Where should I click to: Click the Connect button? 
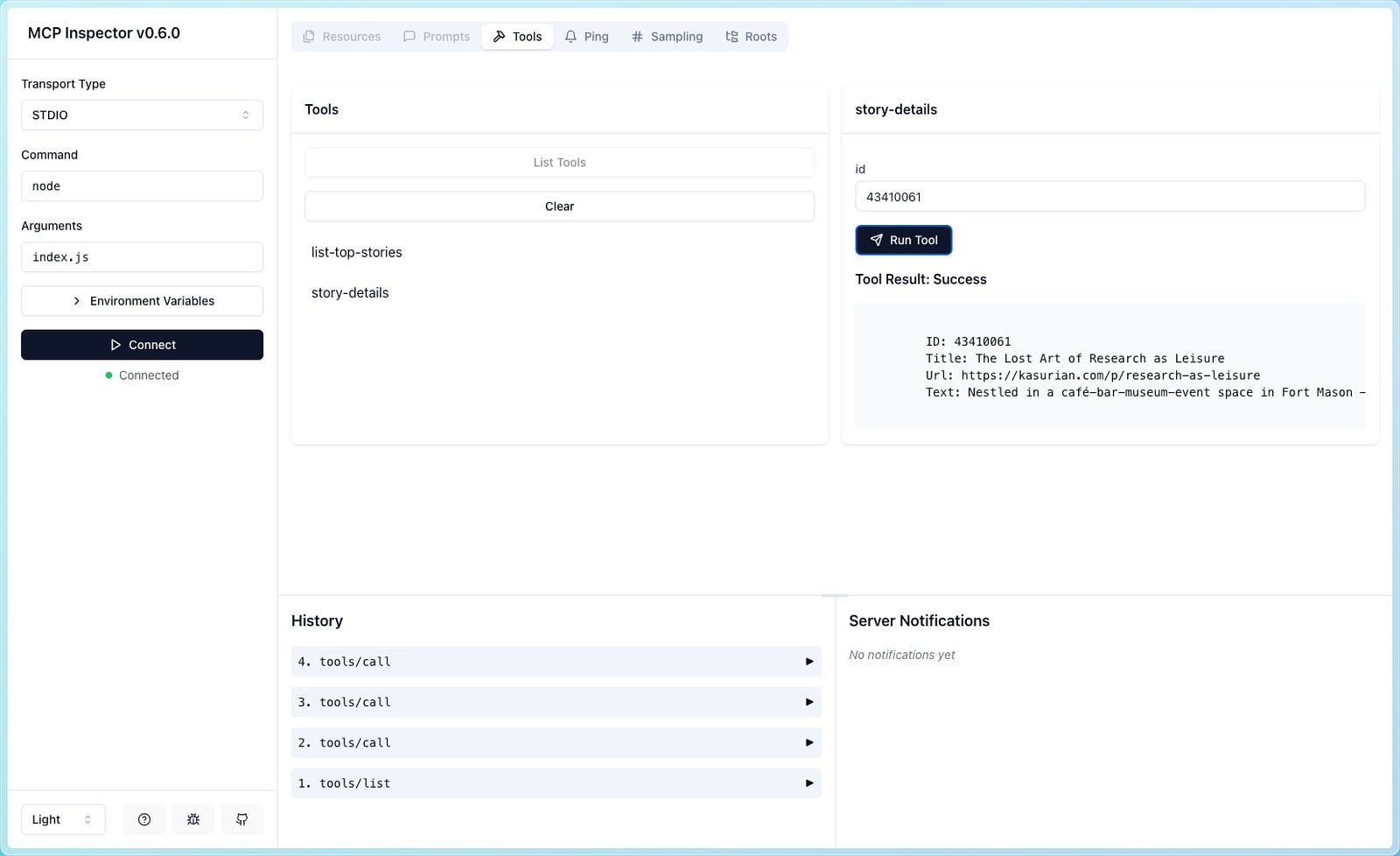point(142,345)
